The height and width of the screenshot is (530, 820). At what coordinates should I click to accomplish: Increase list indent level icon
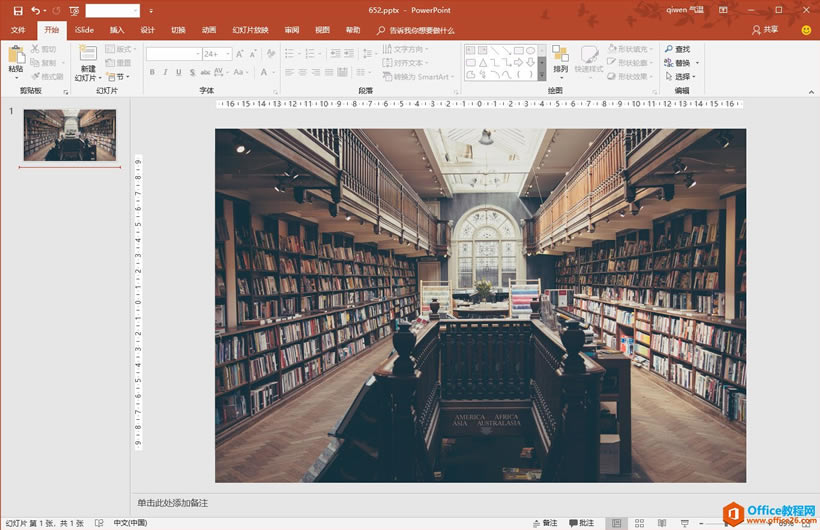349,54
